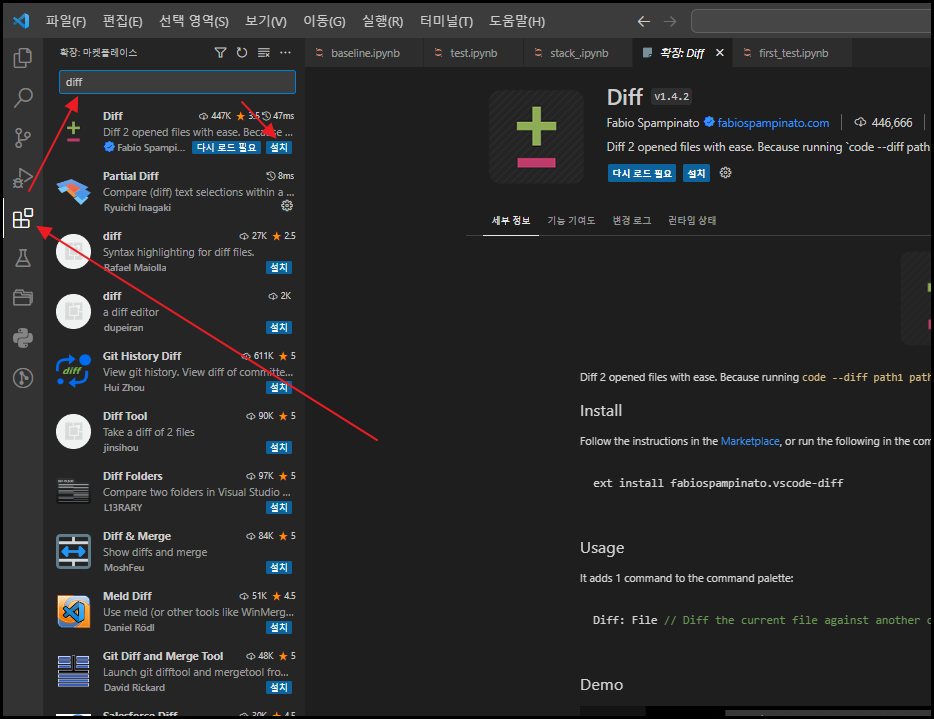Click the marketplace search input showing diff

(177, 82)
